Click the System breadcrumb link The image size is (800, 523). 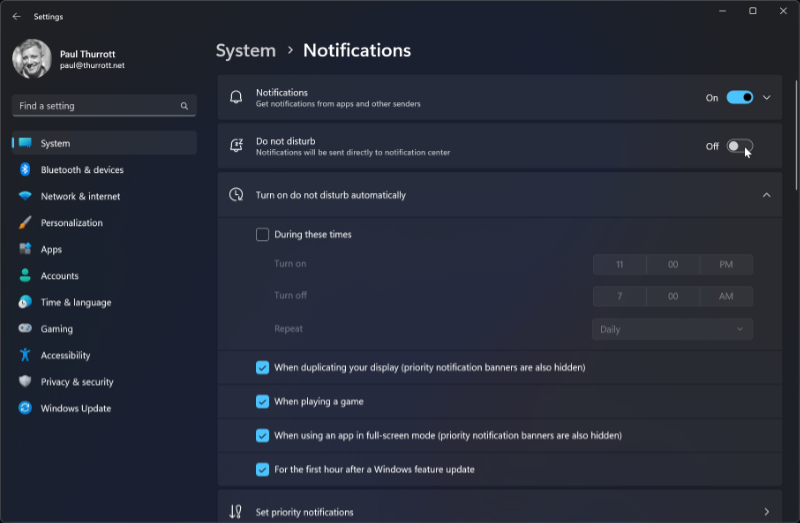[245, 51]
